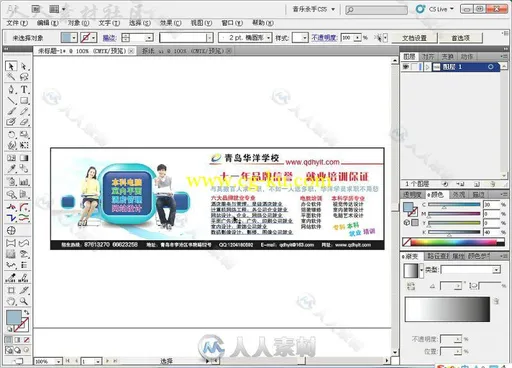Open brush definition '2 pt. 椭圆形' dropdown
512x368 pixels.
268,38
